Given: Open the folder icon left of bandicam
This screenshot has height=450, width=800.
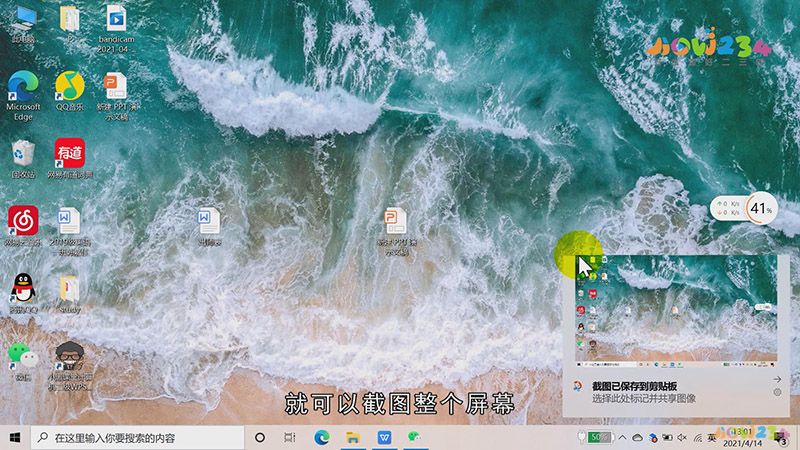Looking at the screenshot, I should 69,23.
